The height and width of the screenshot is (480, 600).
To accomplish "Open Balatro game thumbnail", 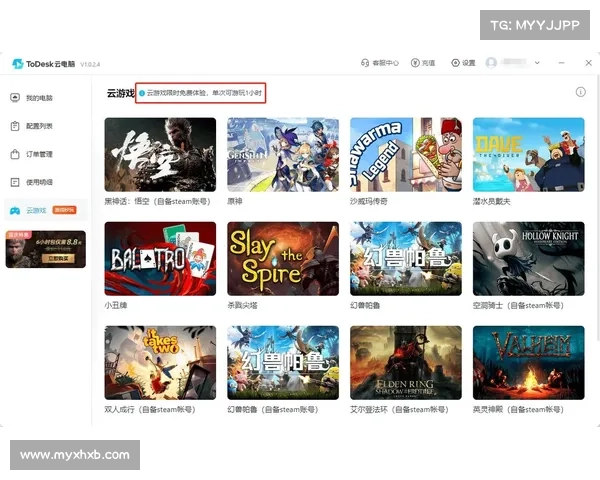I will coord(160,259).
